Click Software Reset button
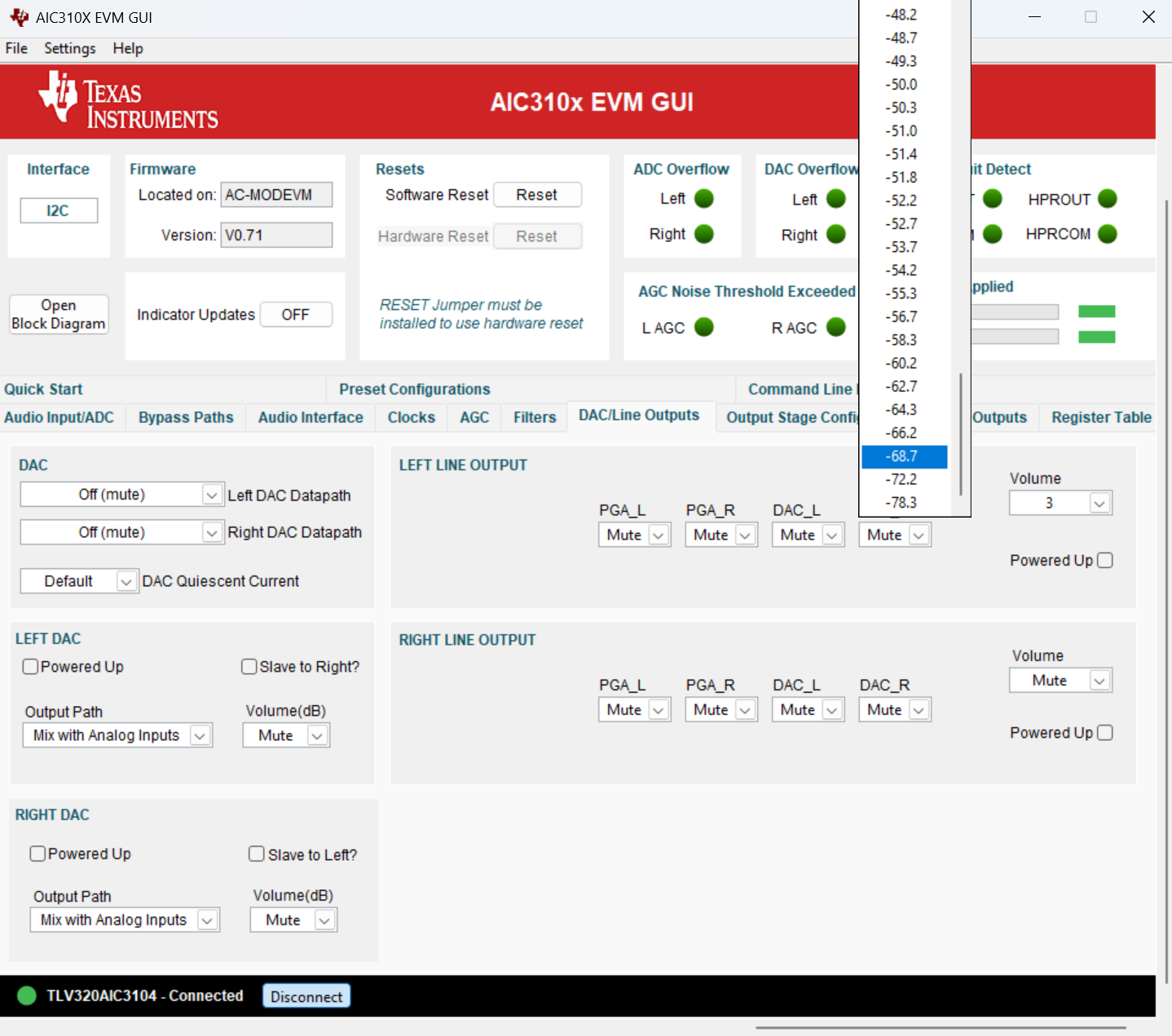Screen dimensions: 1172x1036 click(537, 195)
